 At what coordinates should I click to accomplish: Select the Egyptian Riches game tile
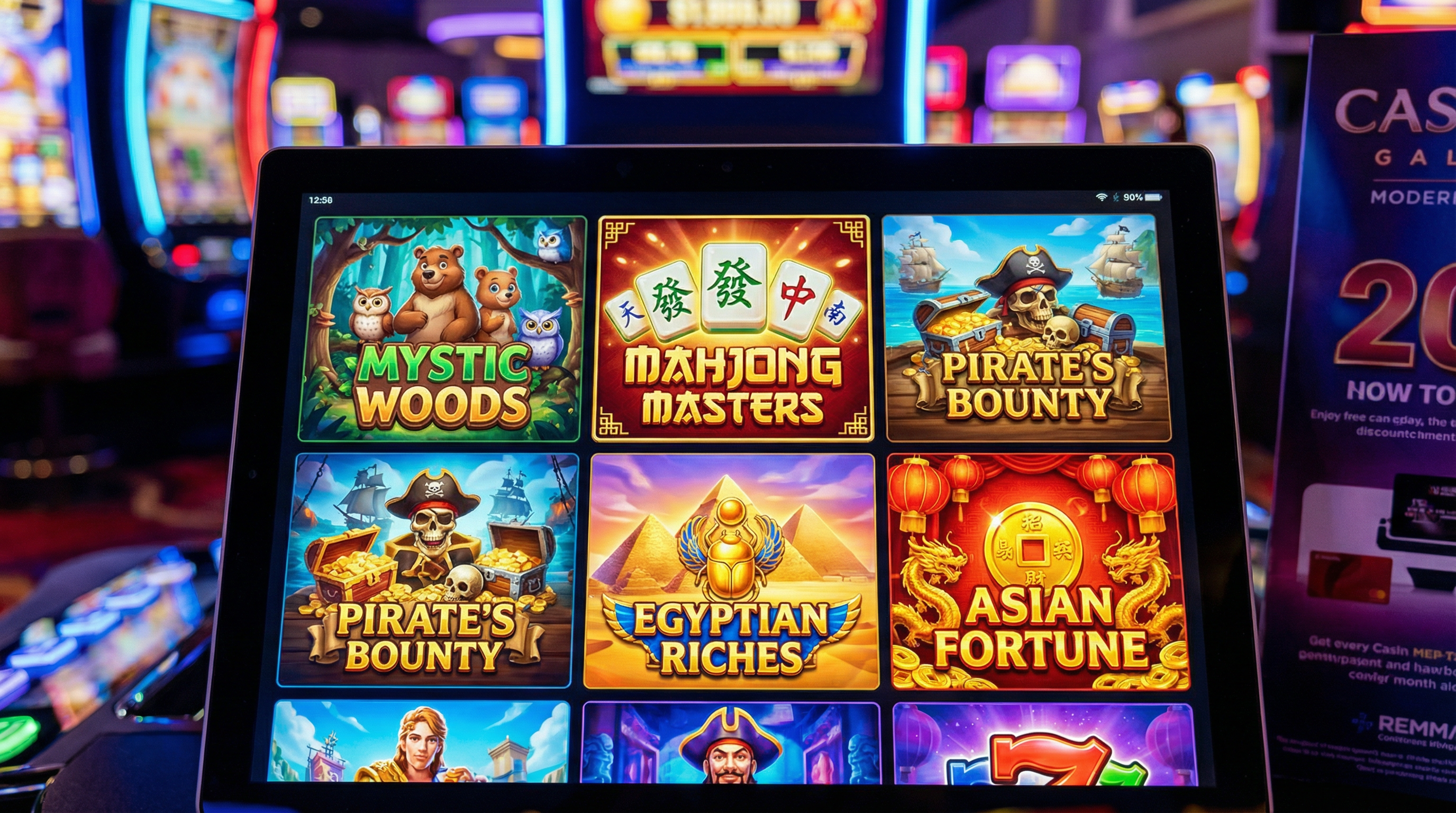[x=731, y=572]
